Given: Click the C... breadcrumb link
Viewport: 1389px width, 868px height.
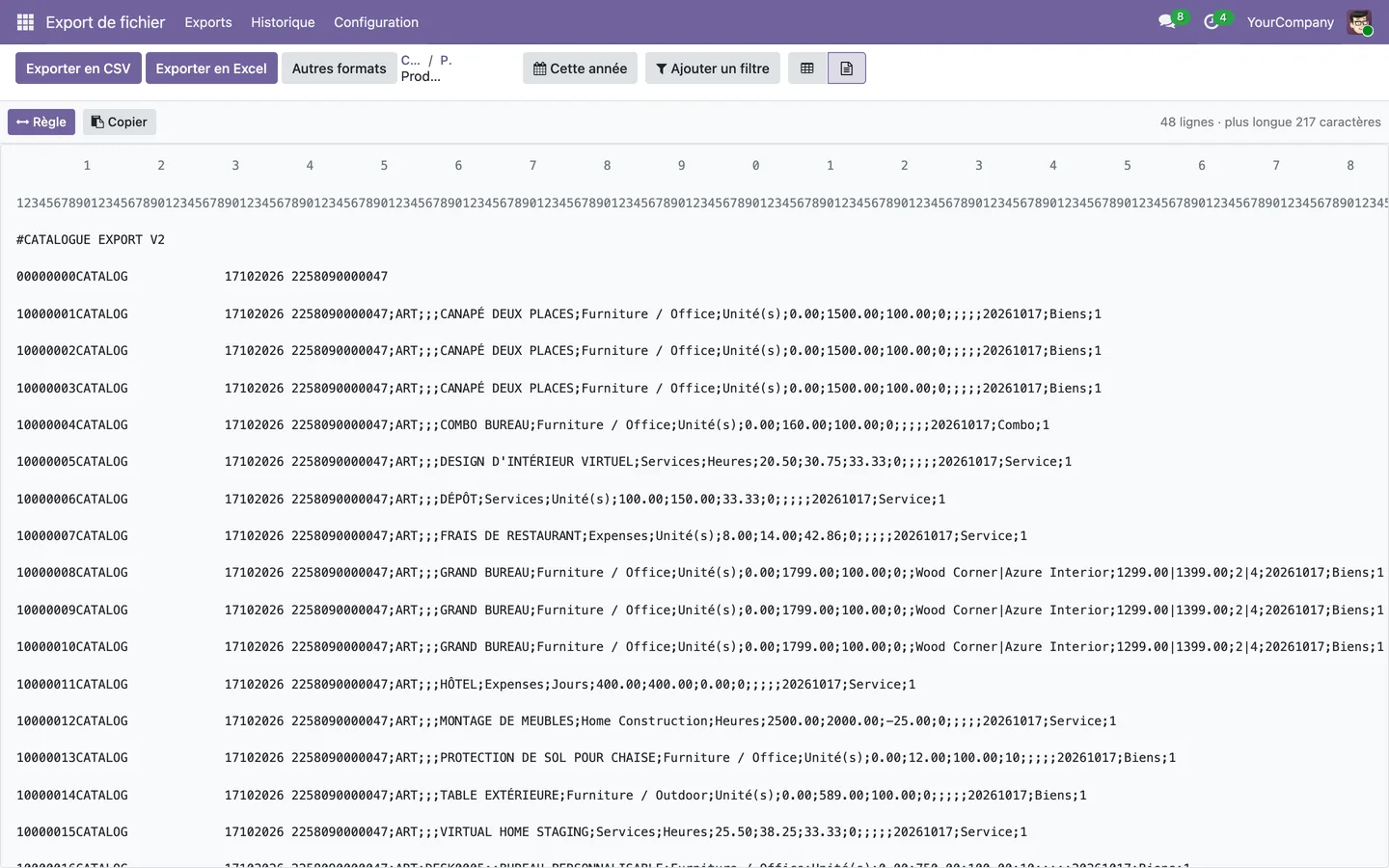Looking at the screenshot, I should 411,60.
